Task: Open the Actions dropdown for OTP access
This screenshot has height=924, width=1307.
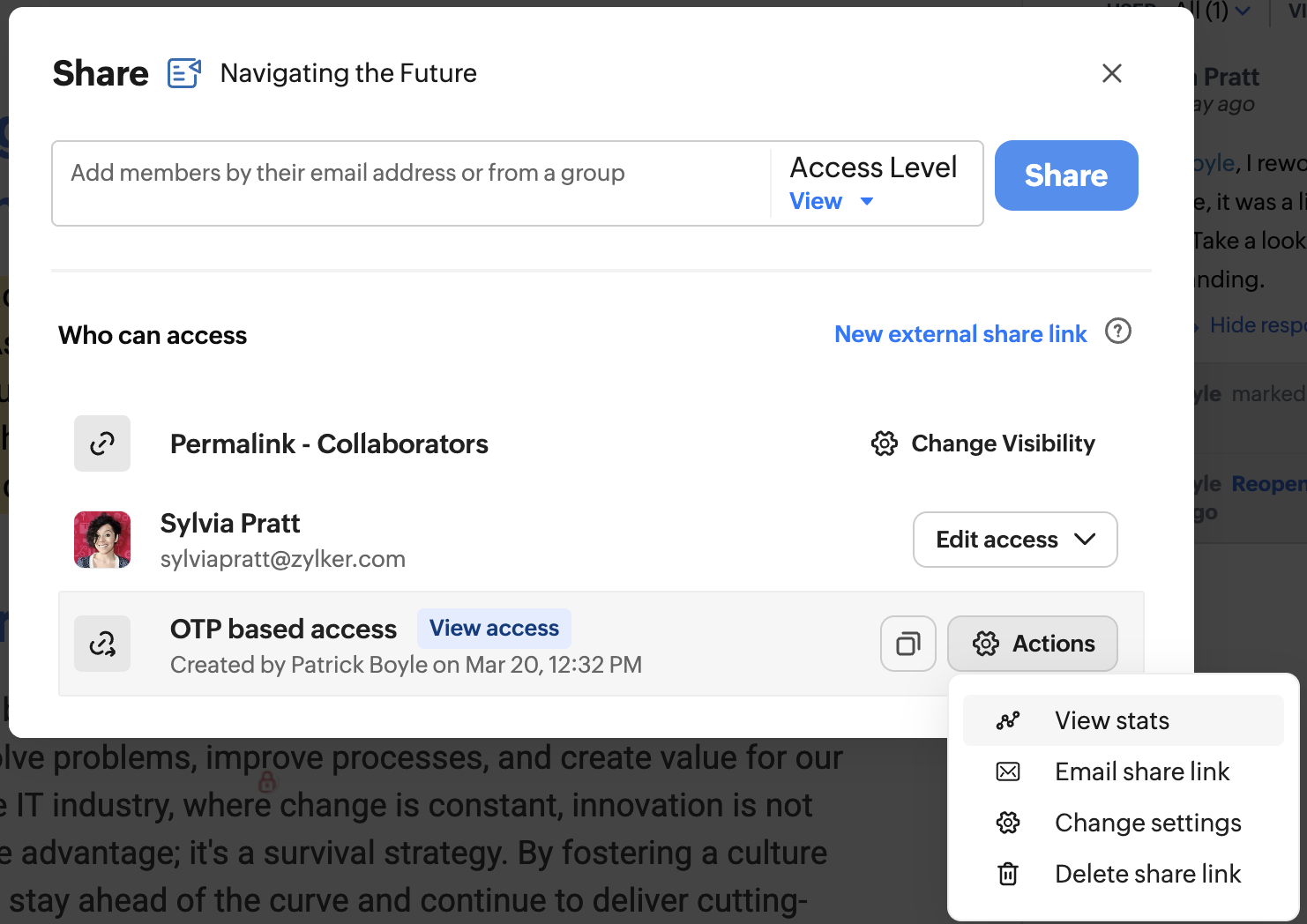Action: pos(1032,644)
